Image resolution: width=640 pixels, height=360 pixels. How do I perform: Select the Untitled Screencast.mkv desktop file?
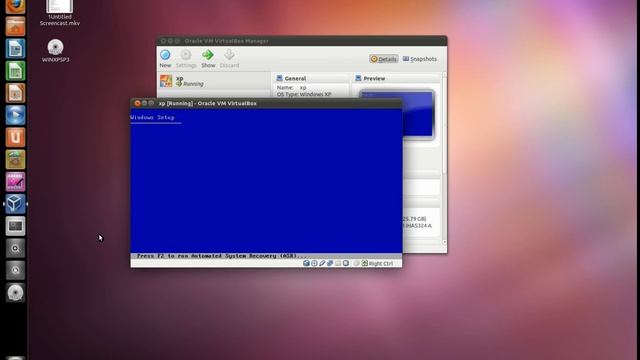60,13
